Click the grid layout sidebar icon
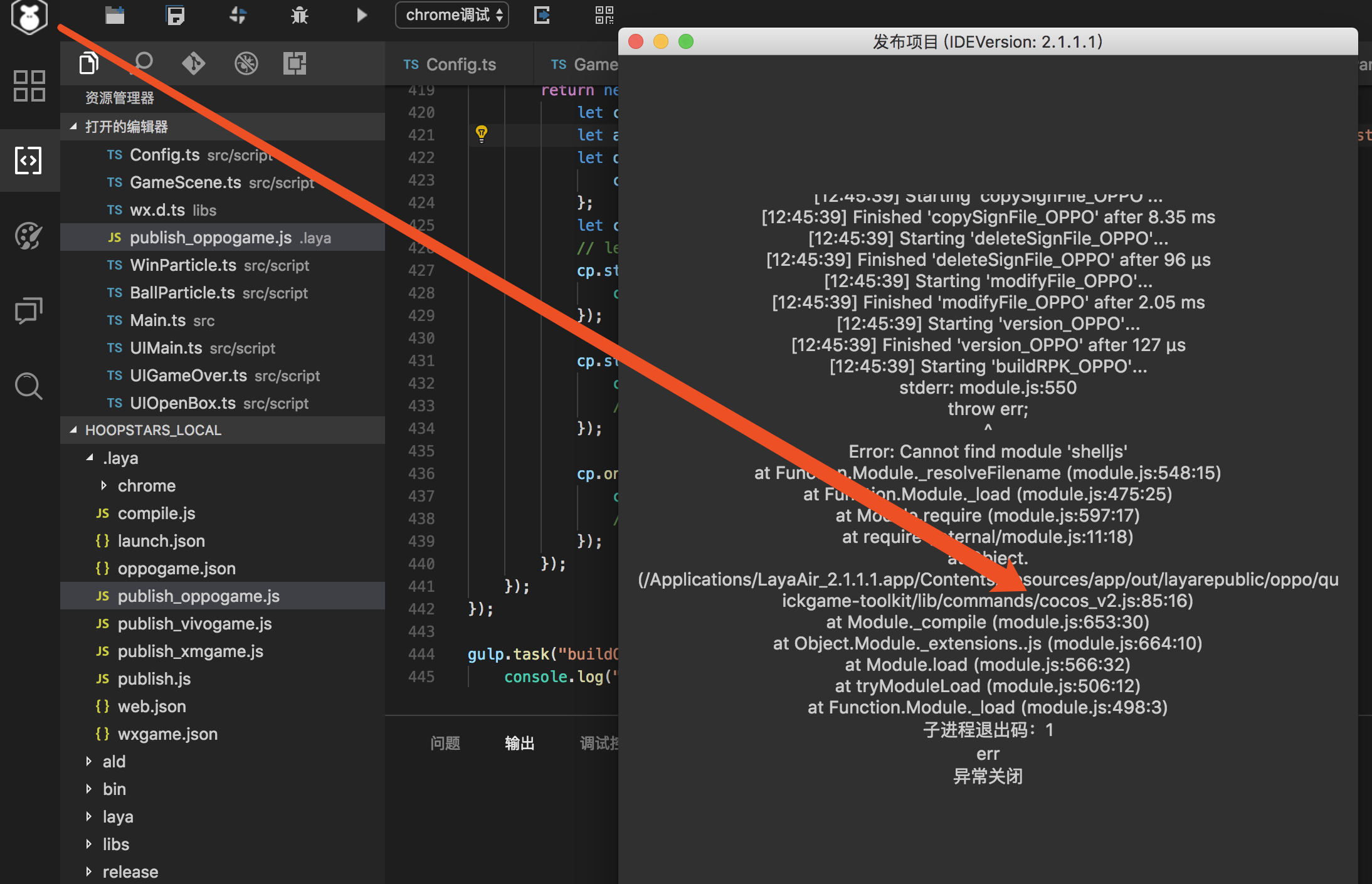The width and height of the screenshot is (1372, 884). click(29, 86)
